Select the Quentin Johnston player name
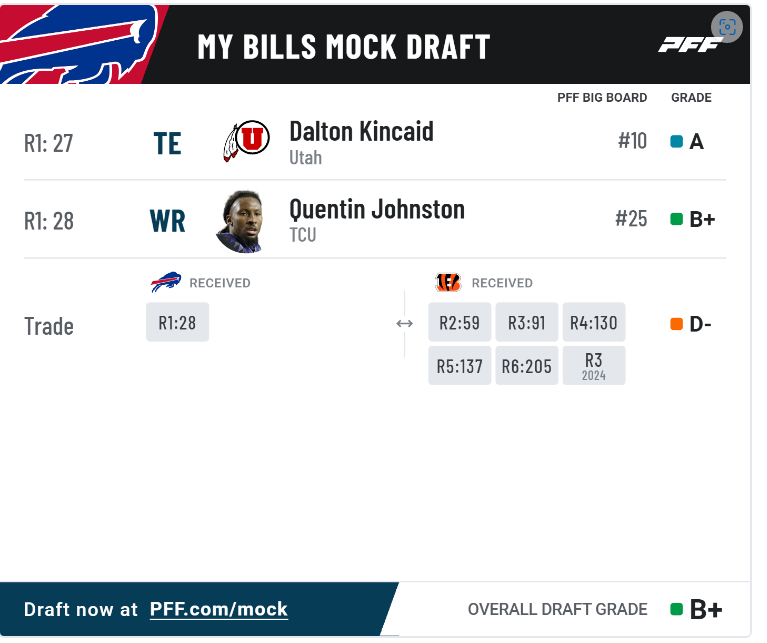Viewport: 767px width, 643px height. tap(377, 209)
